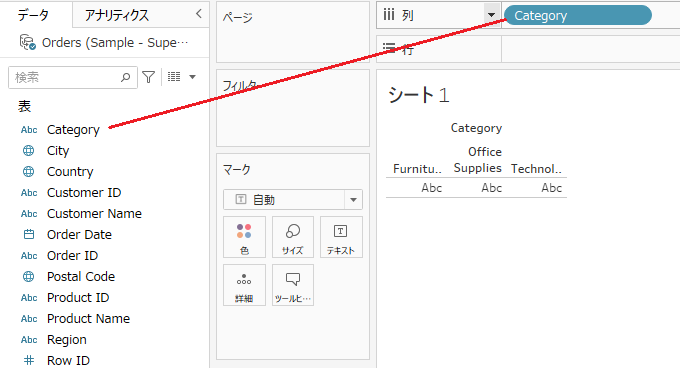Select the Office Supplies column header
687x368 pixels.
[x=478, y=160]
